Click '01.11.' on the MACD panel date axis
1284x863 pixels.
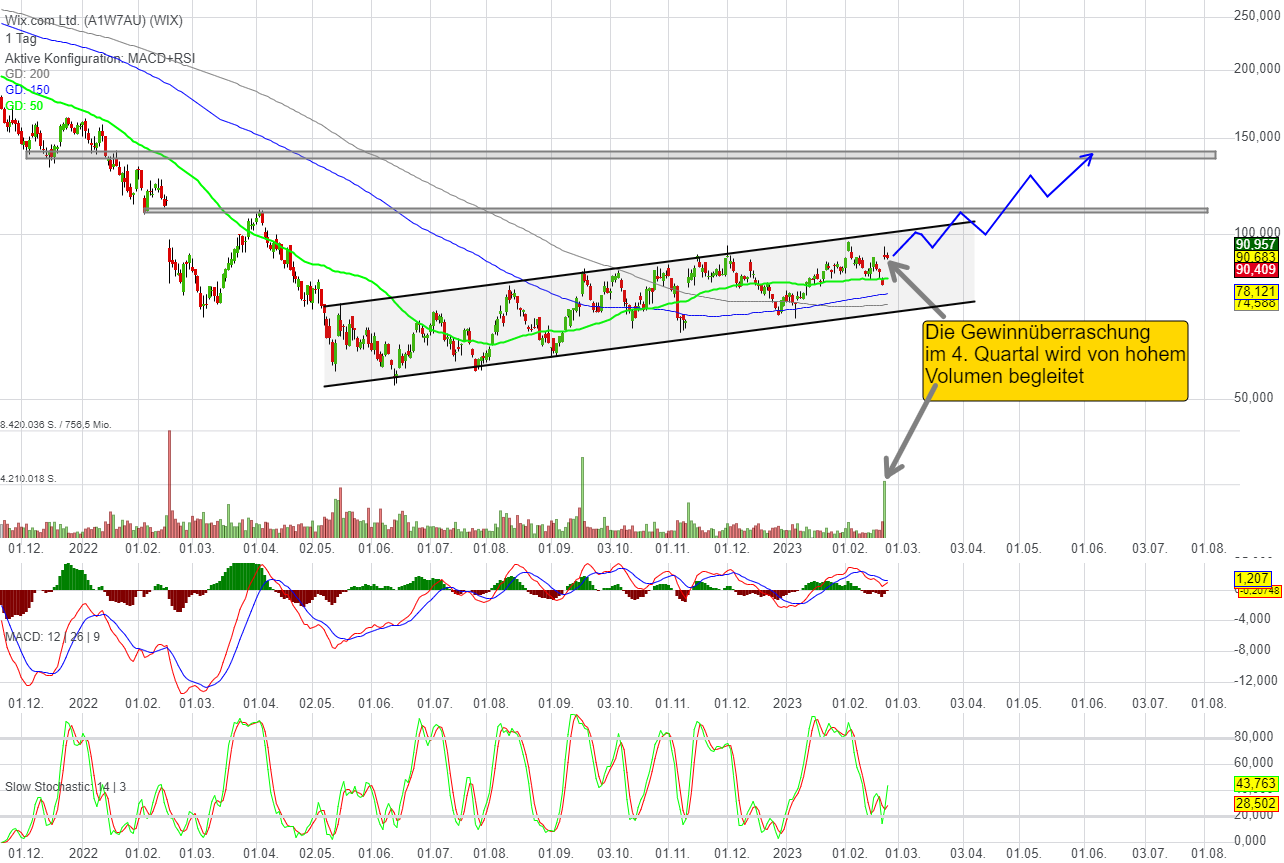click(672, 703)
